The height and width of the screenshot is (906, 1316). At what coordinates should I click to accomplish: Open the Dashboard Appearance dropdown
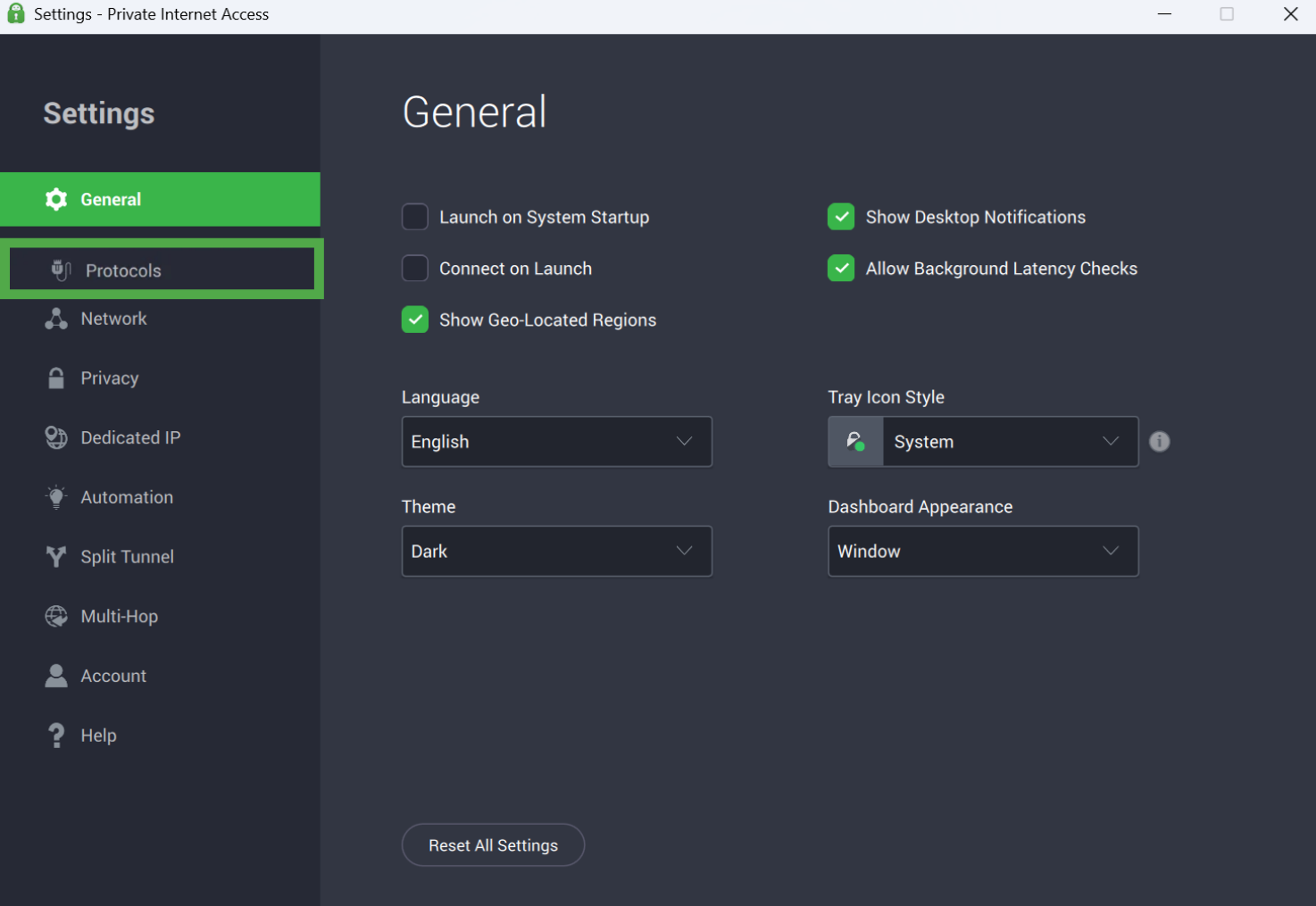(983, 551)
